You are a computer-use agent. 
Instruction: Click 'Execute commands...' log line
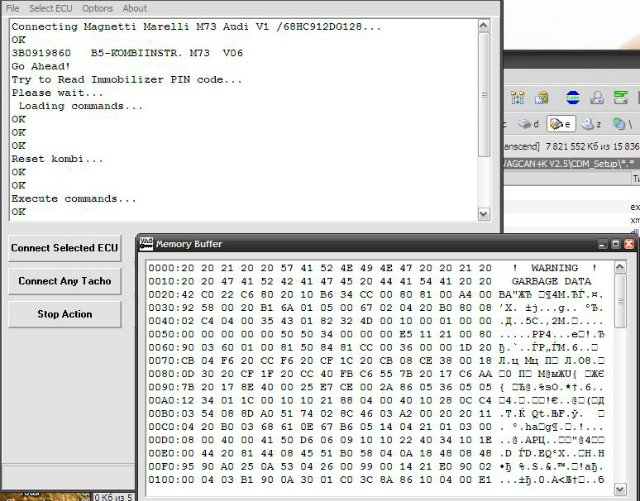pyautogui.click(x=74, y=199)
